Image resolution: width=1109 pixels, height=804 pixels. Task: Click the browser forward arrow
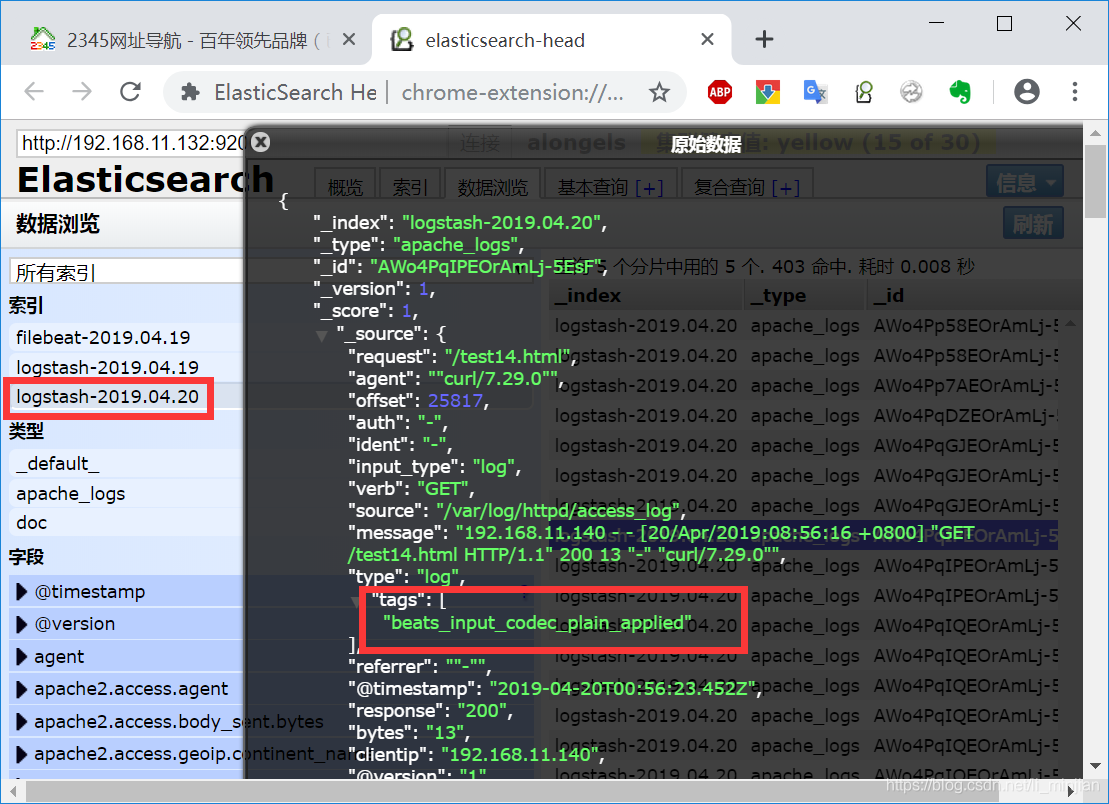point(82,91)
